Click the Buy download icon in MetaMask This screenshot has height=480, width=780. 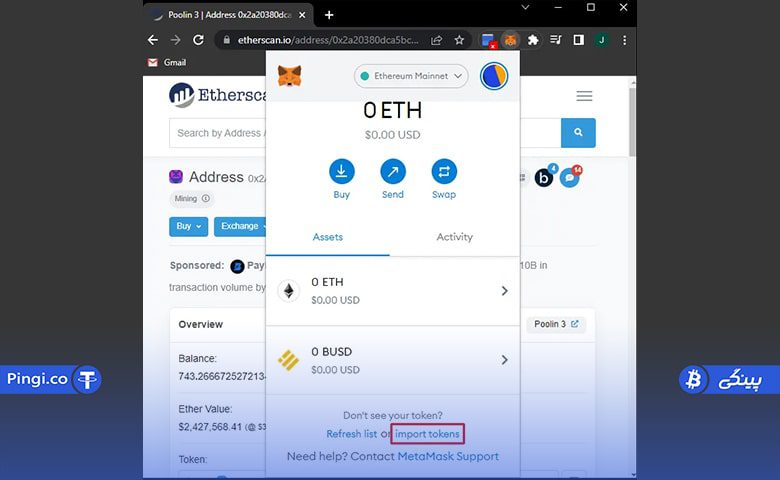(x=341, y=172)
